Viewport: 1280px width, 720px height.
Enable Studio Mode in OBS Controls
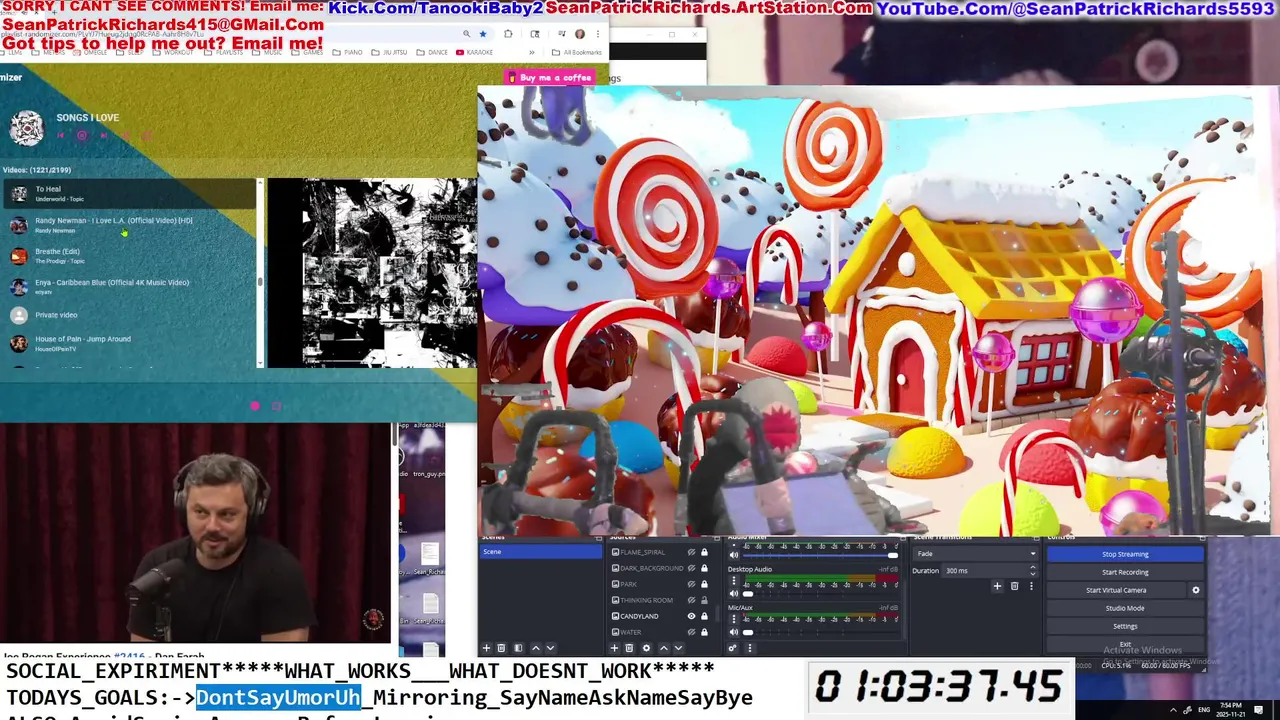click(x=1125, y=608)
